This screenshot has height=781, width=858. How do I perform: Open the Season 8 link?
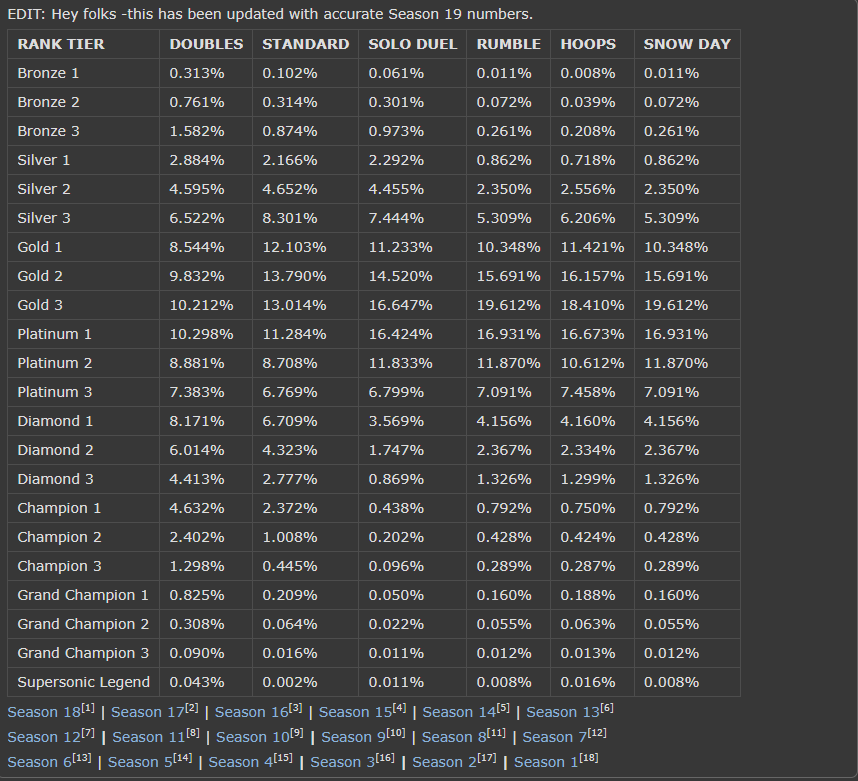(454, 737)
